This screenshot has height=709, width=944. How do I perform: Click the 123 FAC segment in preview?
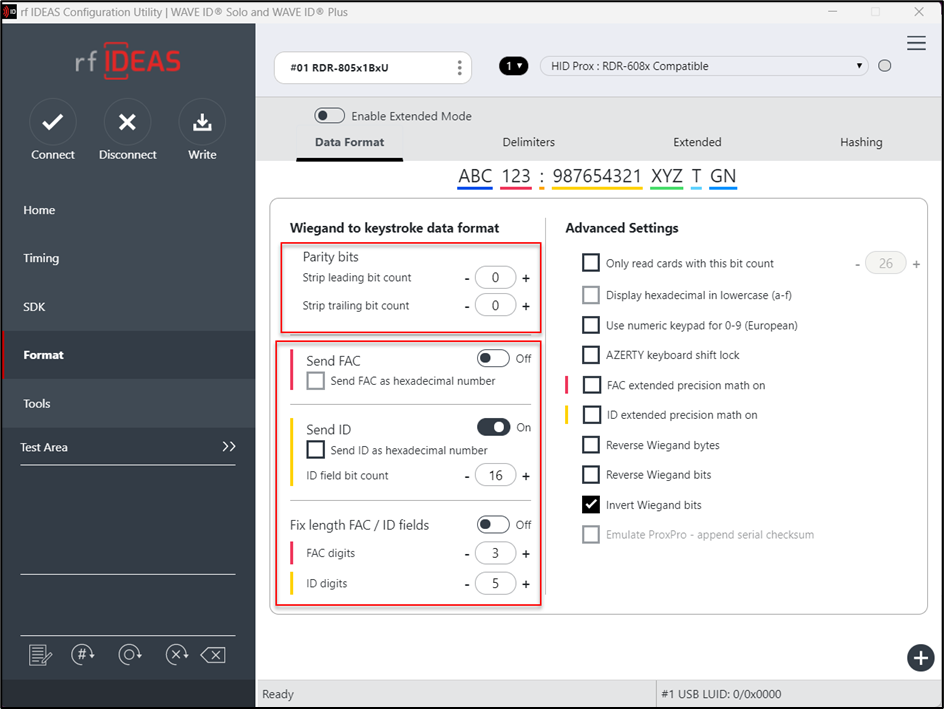point(516,177)
